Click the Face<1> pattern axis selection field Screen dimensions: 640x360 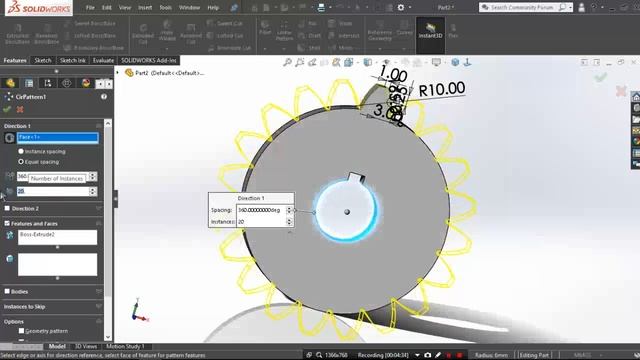click(x=58, y=138)
